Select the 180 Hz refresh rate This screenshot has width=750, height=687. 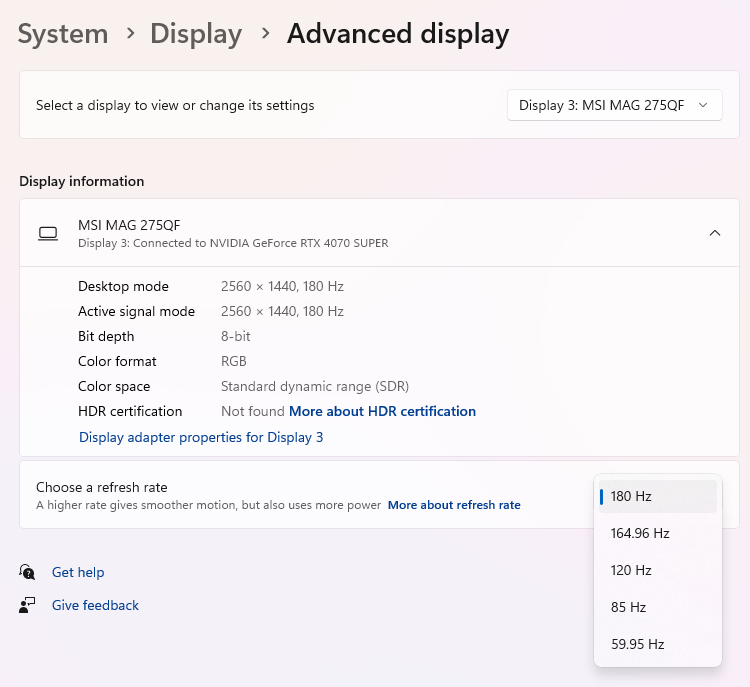point(657,496)
